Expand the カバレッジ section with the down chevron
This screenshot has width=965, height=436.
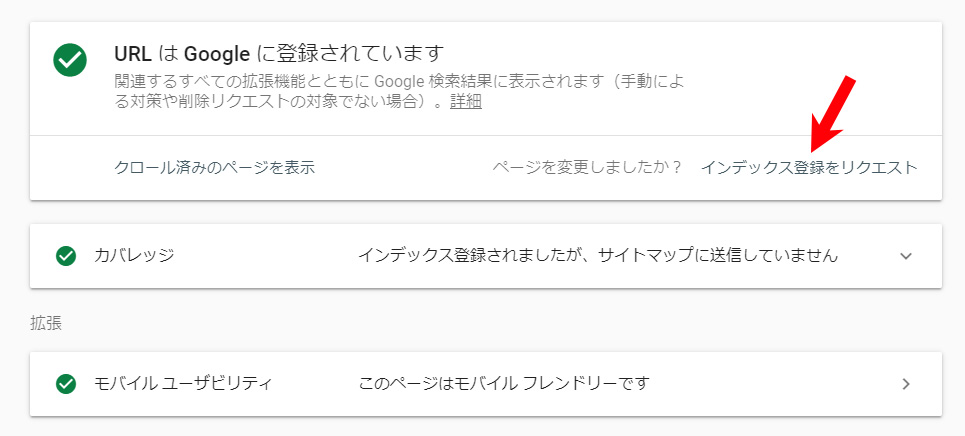point(905,256)
